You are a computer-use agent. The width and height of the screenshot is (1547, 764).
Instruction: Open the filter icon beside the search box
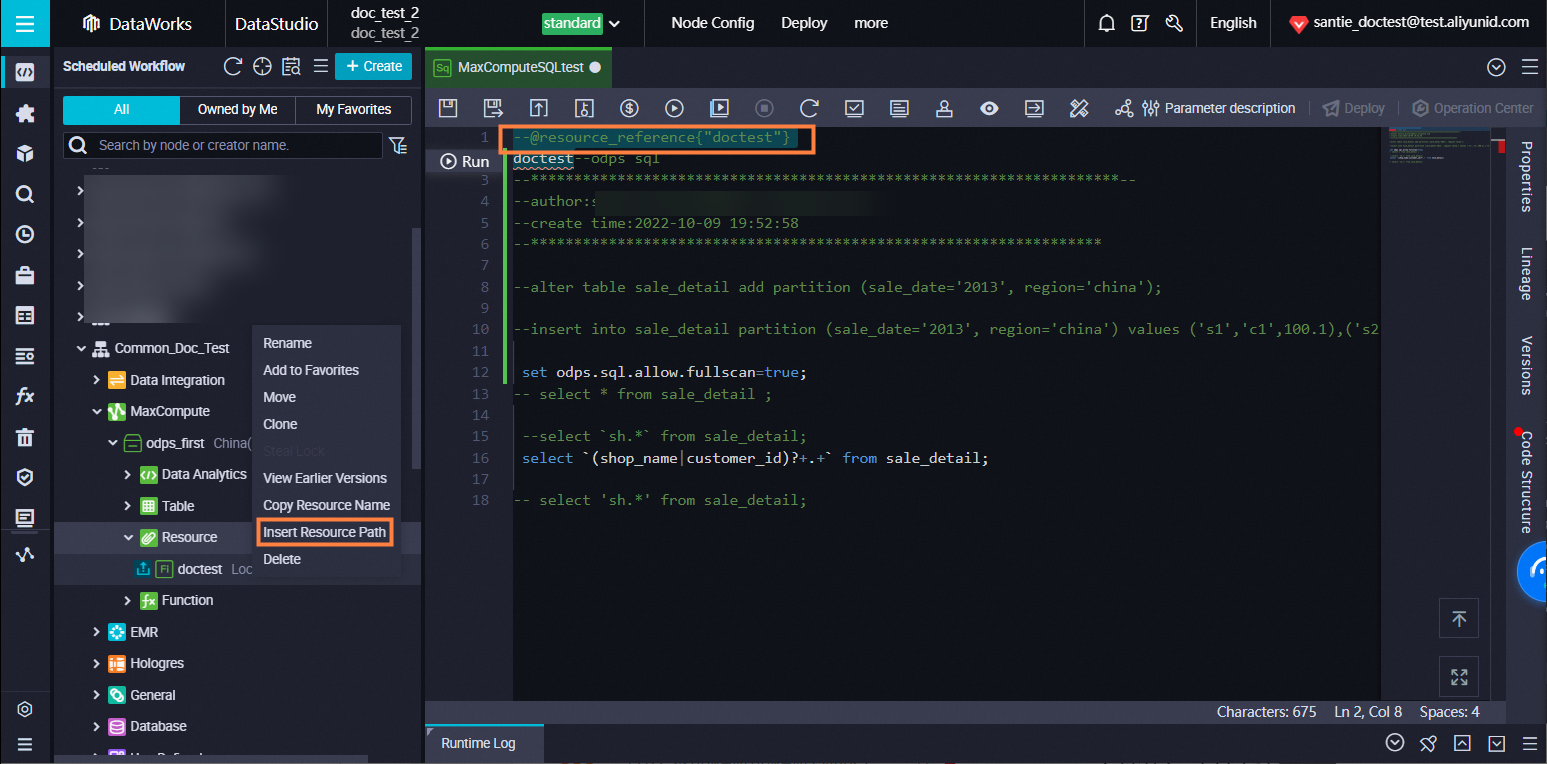398,146
